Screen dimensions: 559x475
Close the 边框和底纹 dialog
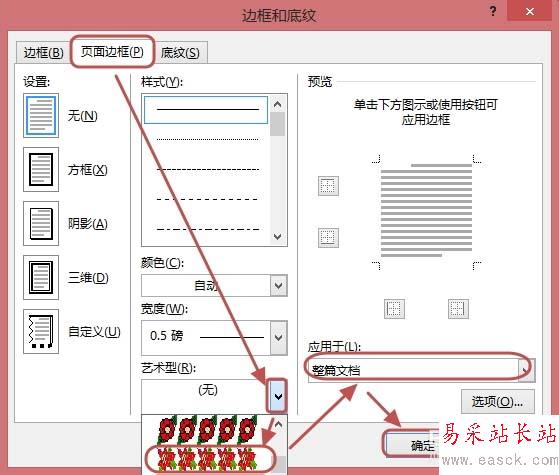529,11
